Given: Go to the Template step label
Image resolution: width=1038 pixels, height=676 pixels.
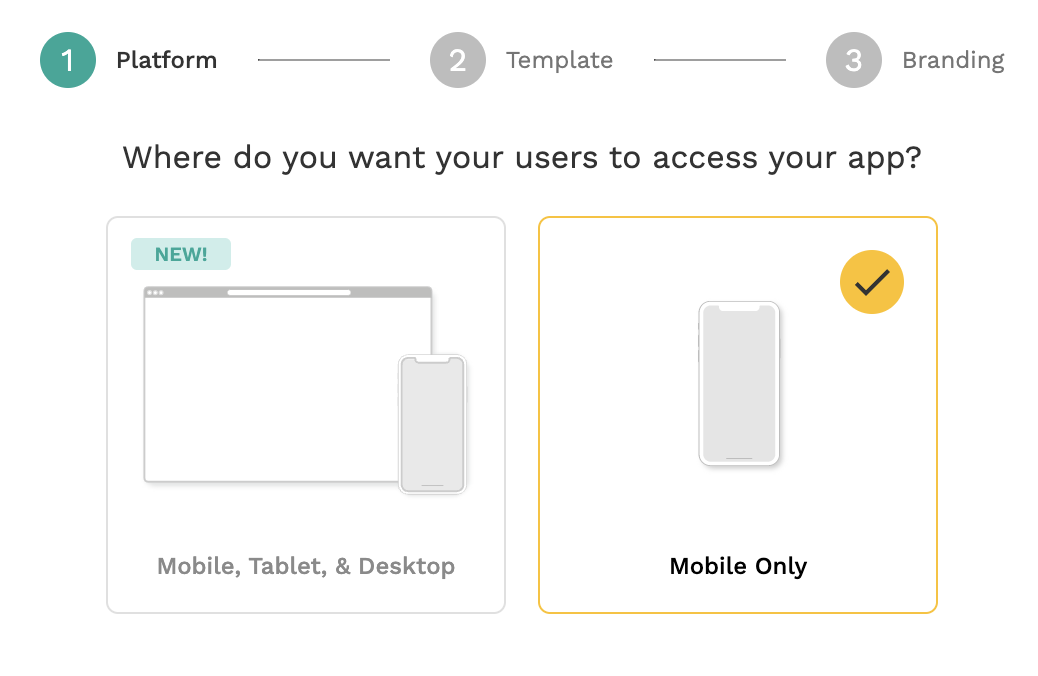Looking at the screenshot, I should pyautogui.click(x=559, y=60).
